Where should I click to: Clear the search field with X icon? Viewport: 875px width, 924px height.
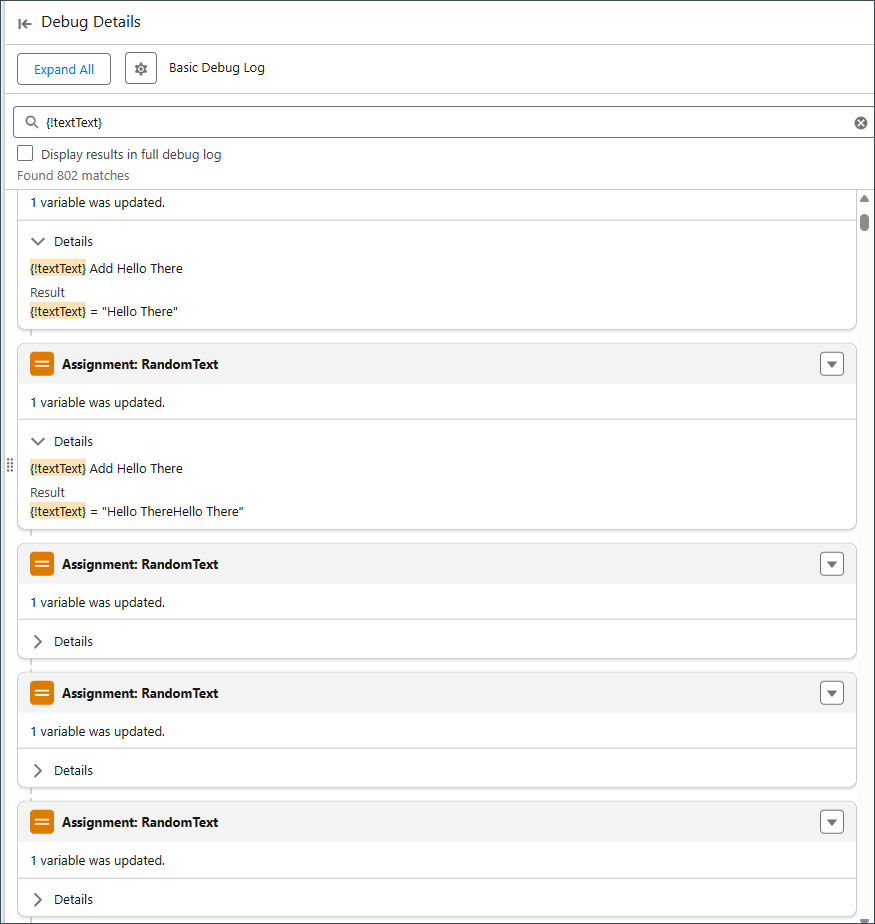(x=861, y=123)
